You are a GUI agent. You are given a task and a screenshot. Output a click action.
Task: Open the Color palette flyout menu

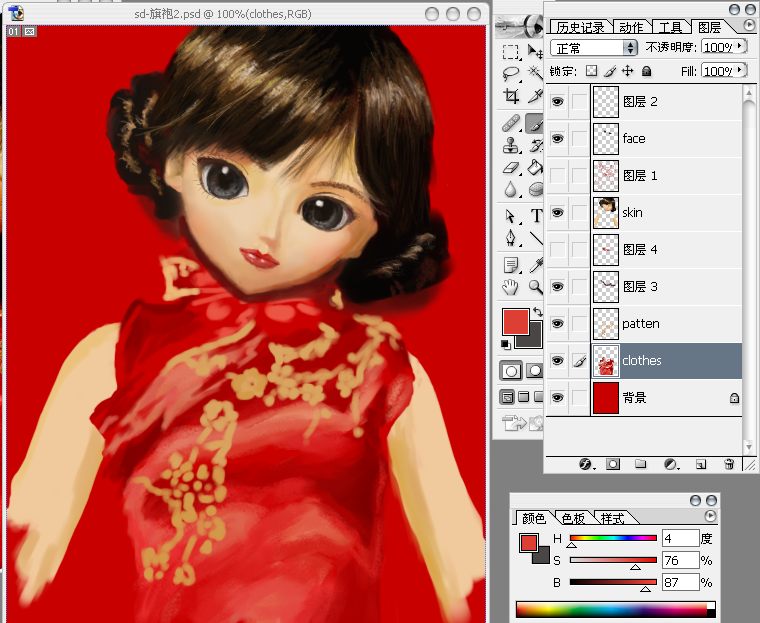[710, 516]
